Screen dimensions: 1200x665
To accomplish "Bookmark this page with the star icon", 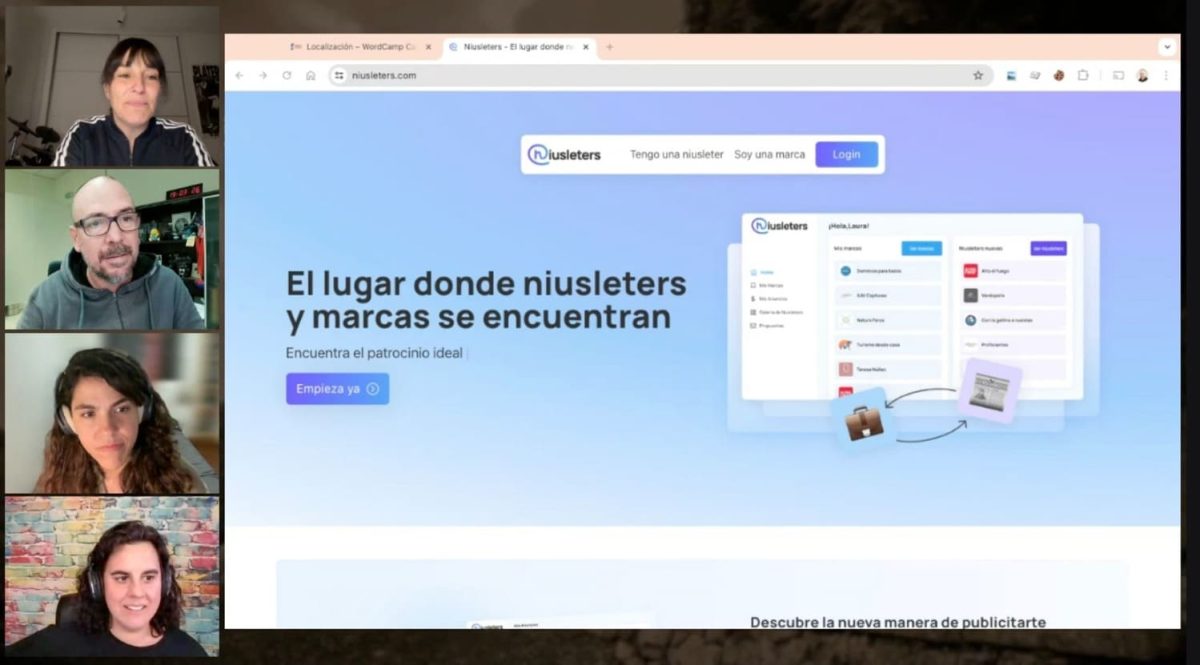I will point(978,75).
